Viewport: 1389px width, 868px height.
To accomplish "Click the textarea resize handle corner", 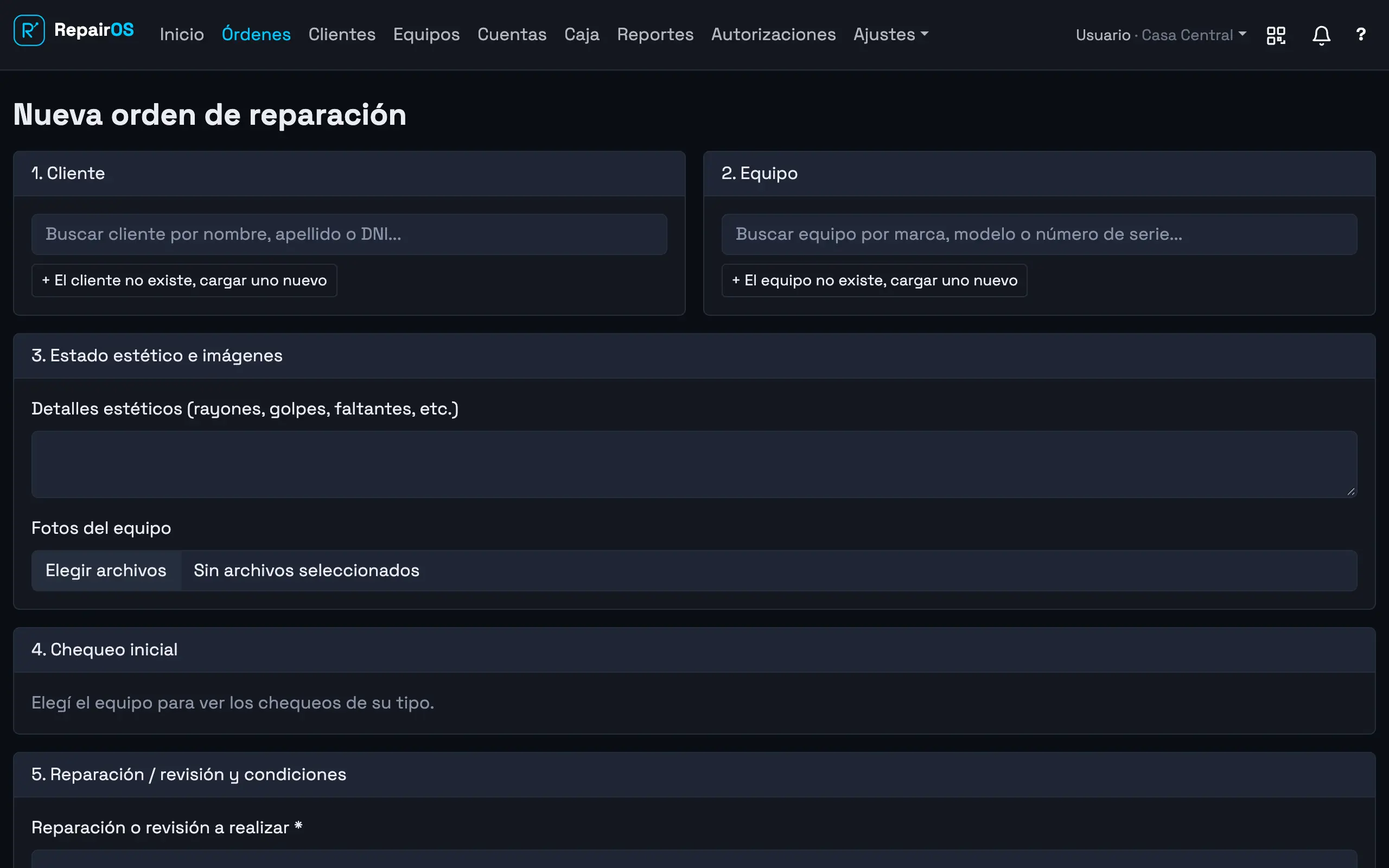I will [x=1350, y=492].
